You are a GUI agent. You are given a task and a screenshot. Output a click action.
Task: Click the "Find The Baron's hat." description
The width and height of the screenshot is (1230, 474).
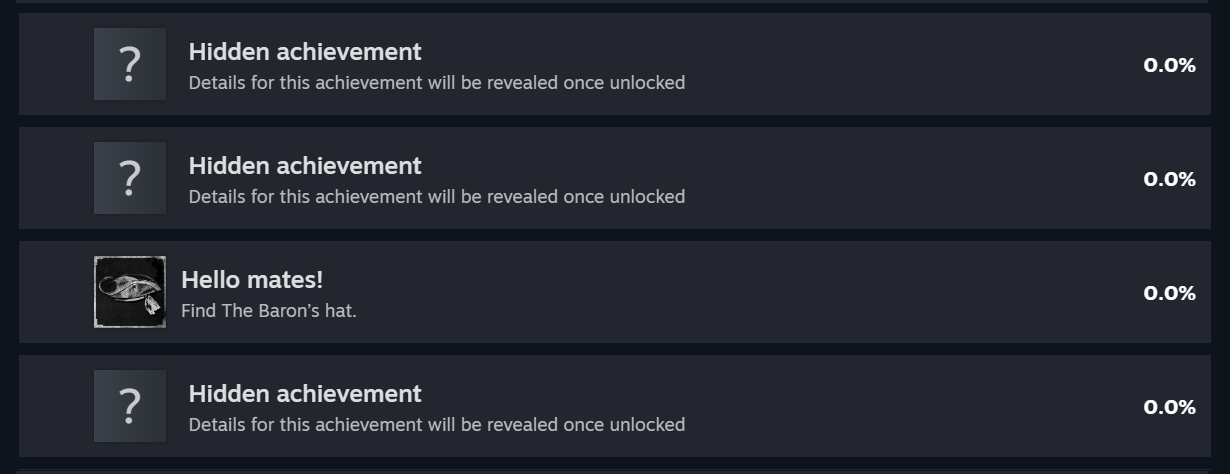point(268,311)
